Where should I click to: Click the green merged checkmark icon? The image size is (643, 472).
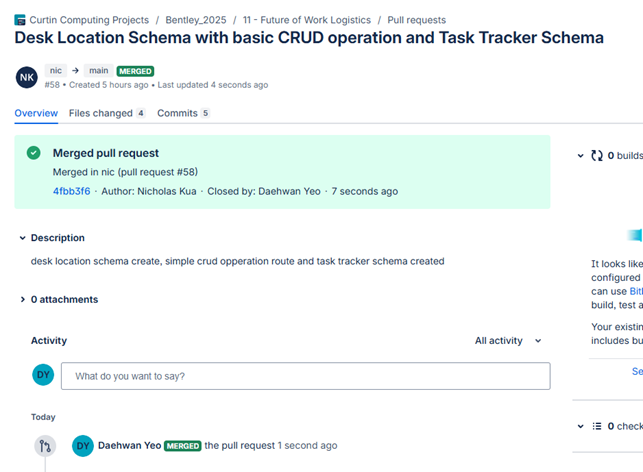(x=34, y=153)
